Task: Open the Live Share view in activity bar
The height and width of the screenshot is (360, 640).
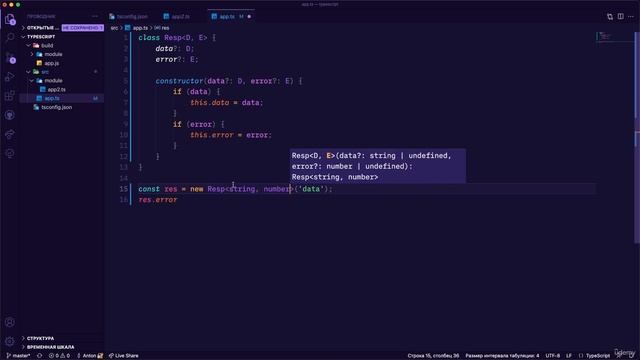Action: coord(10,134)
